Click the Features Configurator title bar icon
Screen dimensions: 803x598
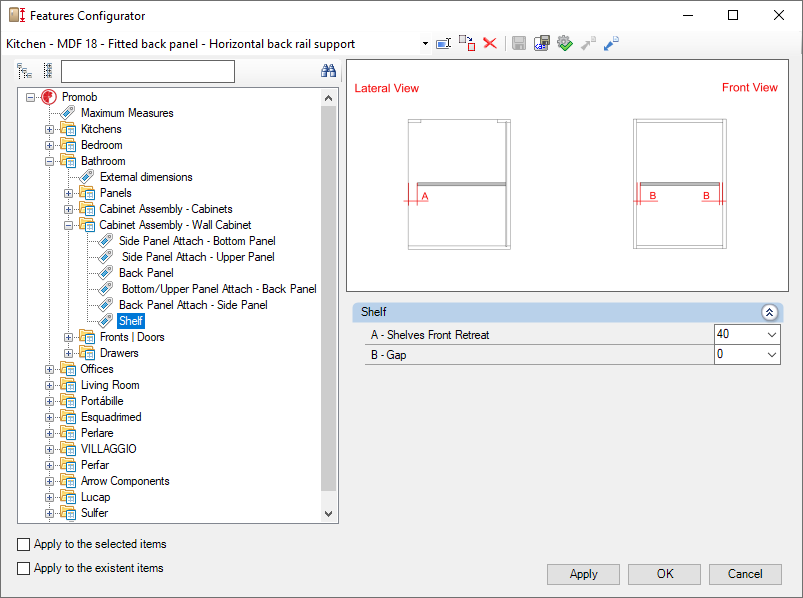[17, 15]
